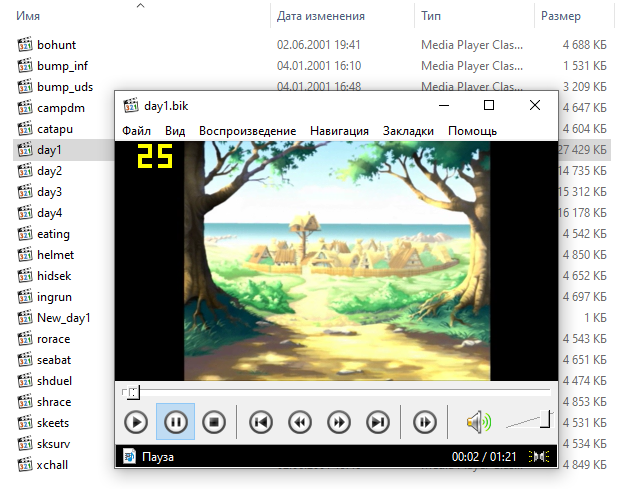Click the status bar file icon near Пауза

point(129,456)
